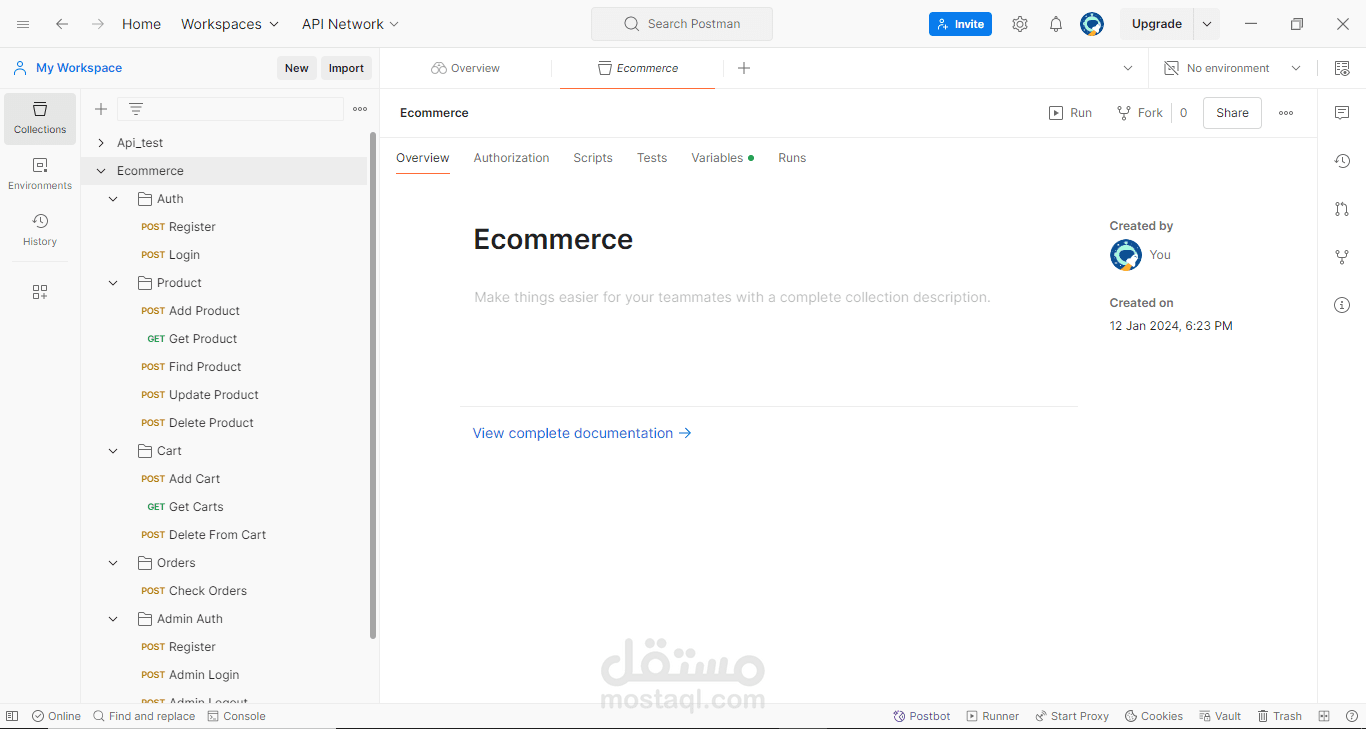Open the History sidebar panel
1366x729 pixels.
click(x=40, y=230)
